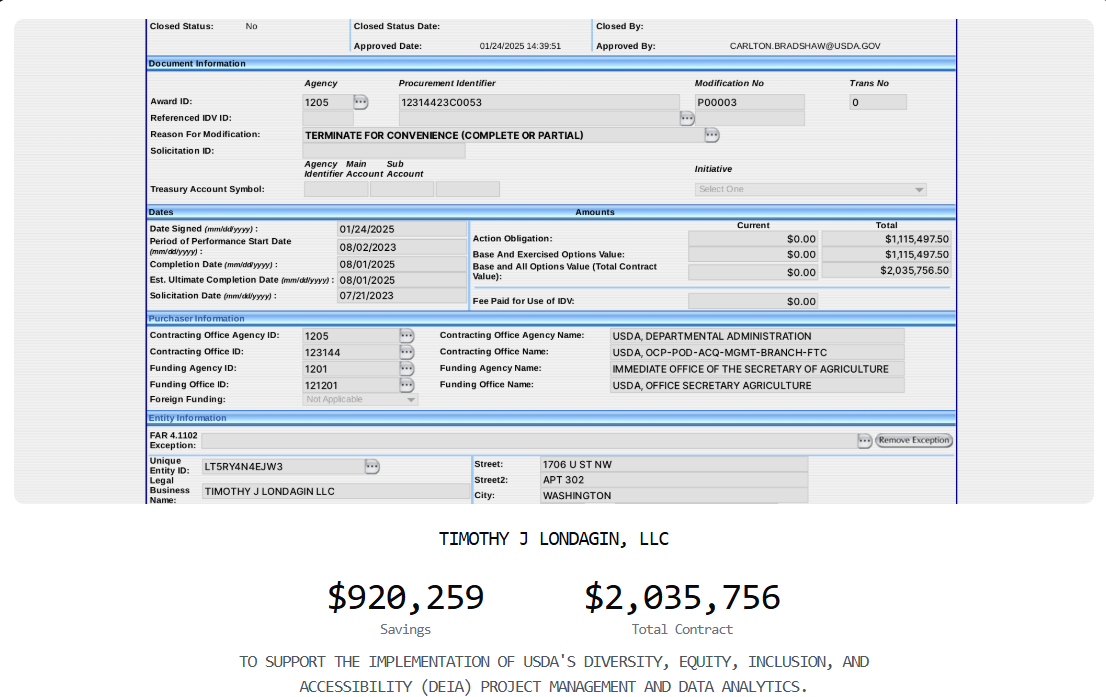
Task: Click the Street2 apartment address field
Action: point(670,479)
